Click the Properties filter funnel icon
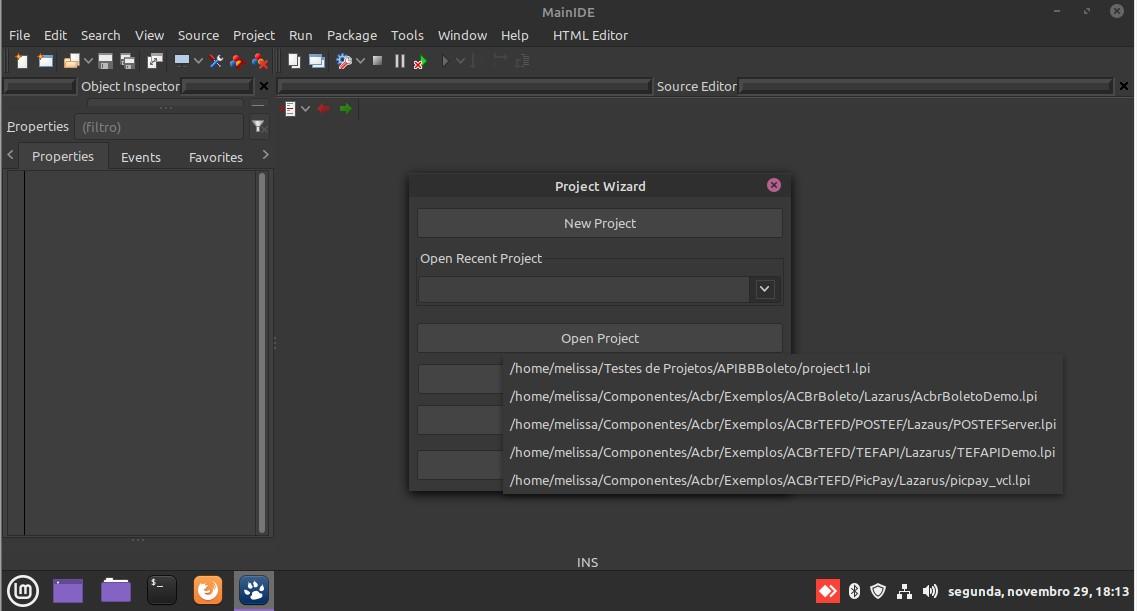This screenshot has width=1137, height=611. click(258, 127)
